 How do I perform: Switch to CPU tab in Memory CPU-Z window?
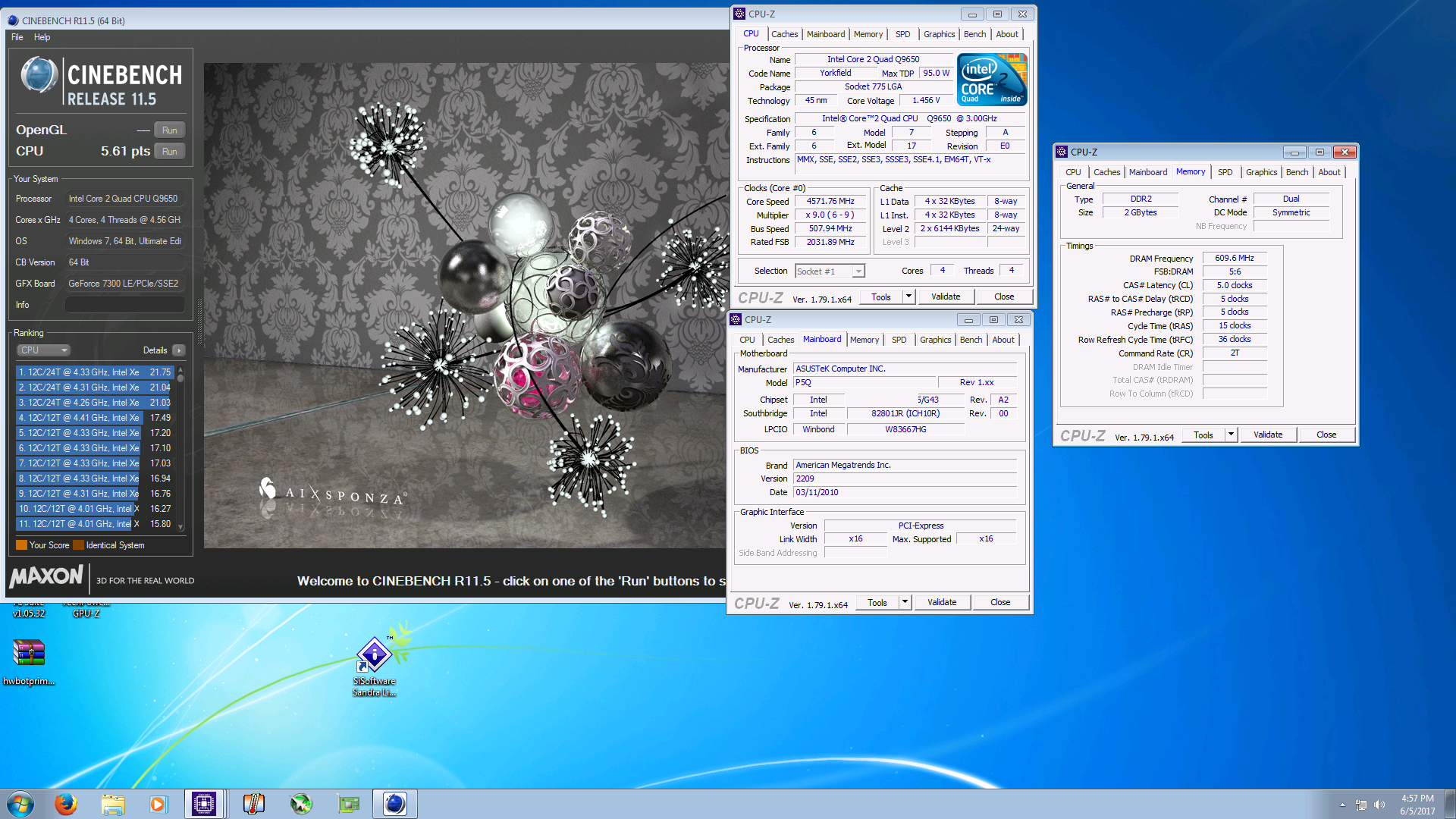[x=1073, y=172]
